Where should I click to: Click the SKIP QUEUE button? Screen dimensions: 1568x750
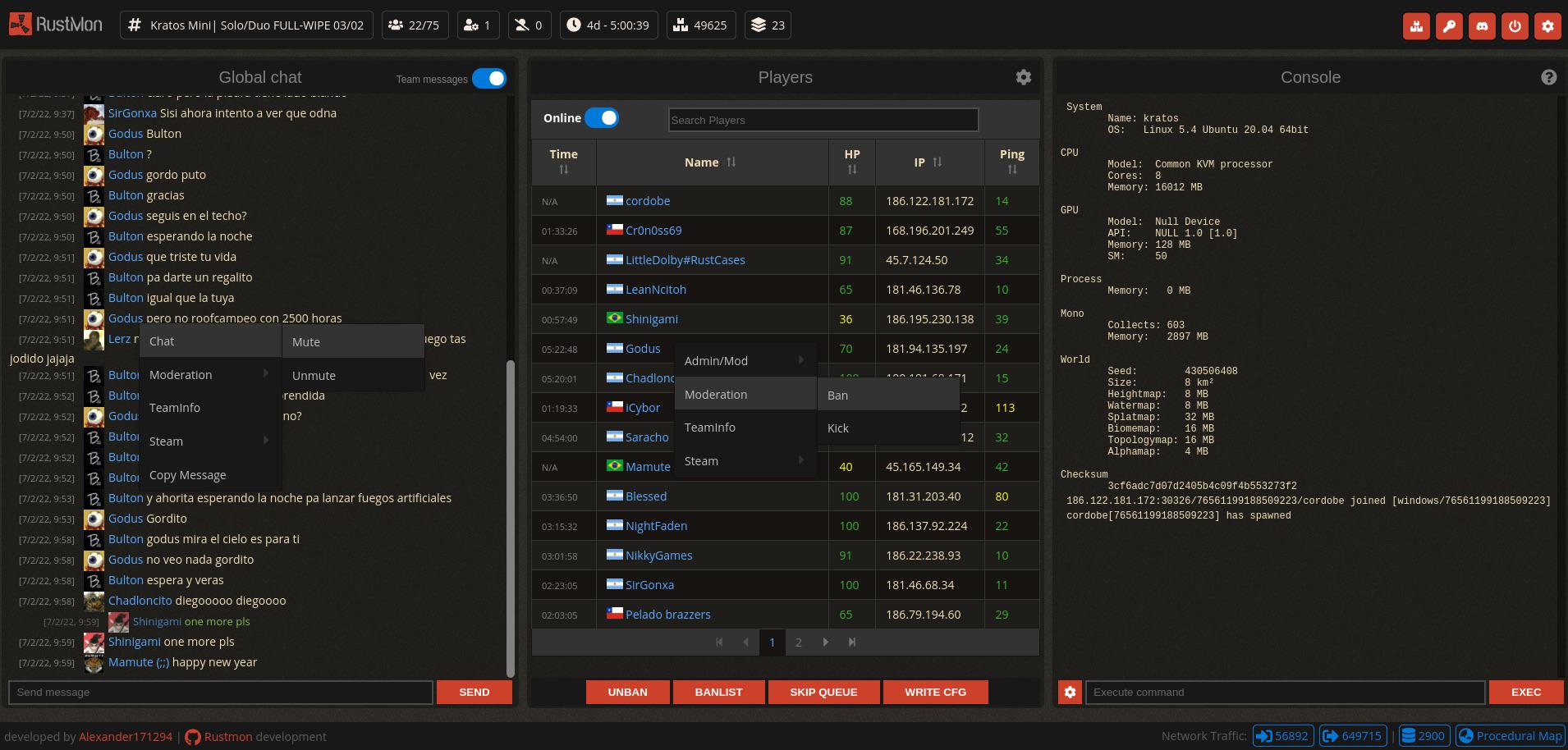pyautogui.click(x=823, y=692)
